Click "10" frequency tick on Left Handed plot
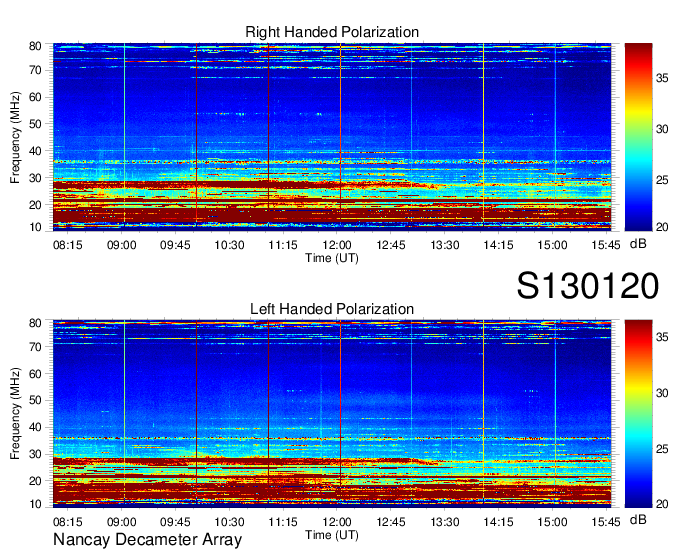 coord(35,504)
